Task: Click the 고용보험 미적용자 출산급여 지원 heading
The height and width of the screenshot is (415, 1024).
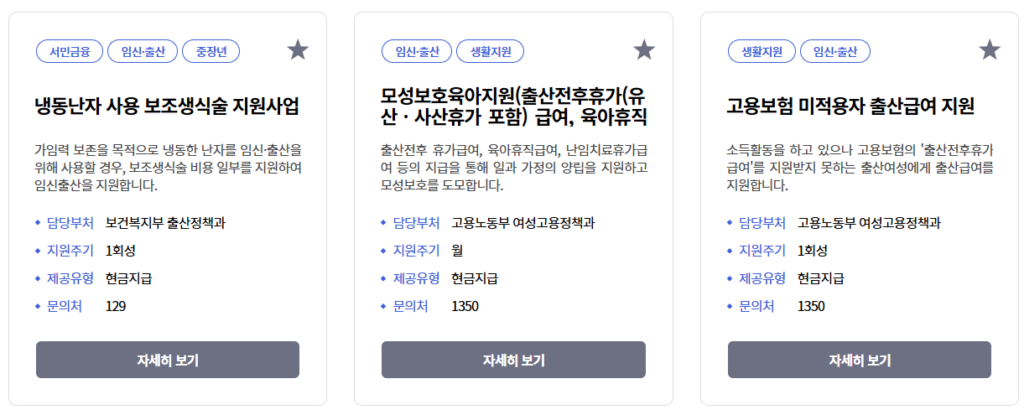Action: [x=850, y=106]
